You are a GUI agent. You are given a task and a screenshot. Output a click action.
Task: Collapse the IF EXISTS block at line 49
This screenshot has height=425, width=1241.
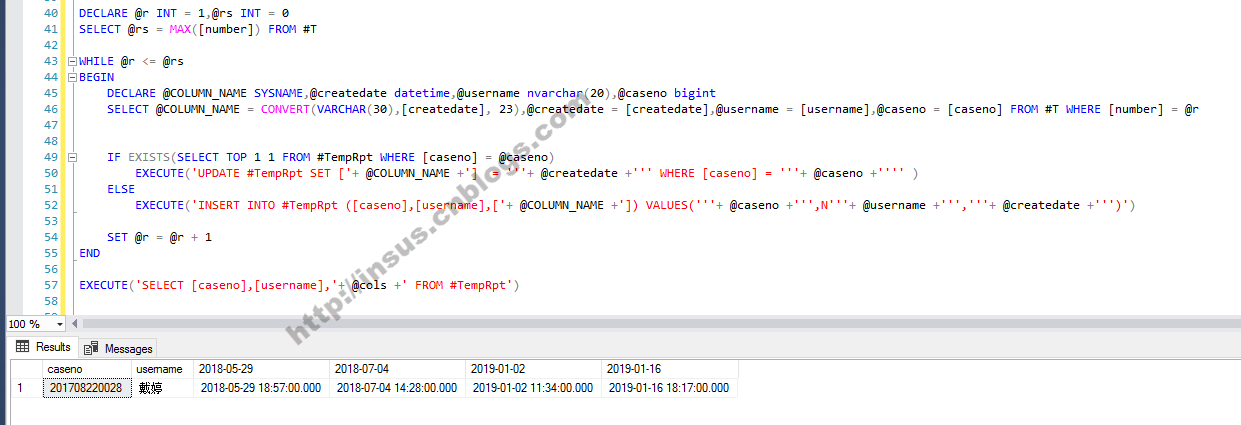pos(71,157)
